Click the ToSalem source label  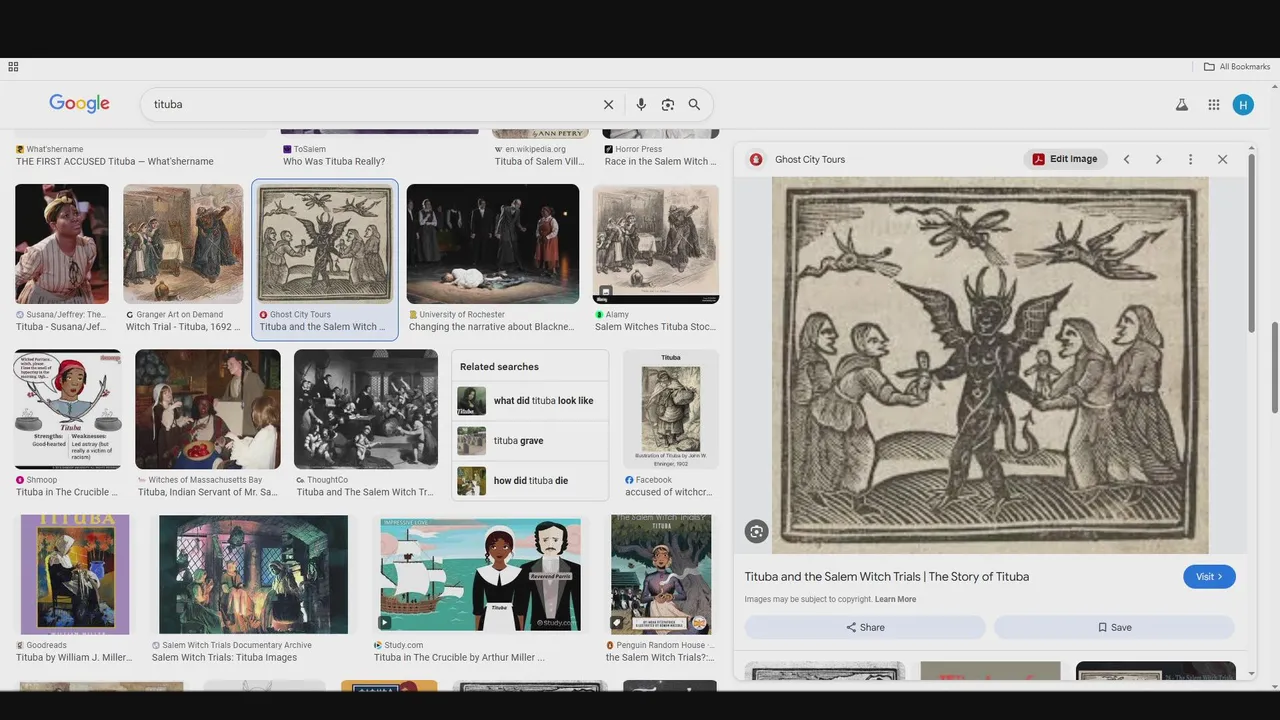click(310, 149)
